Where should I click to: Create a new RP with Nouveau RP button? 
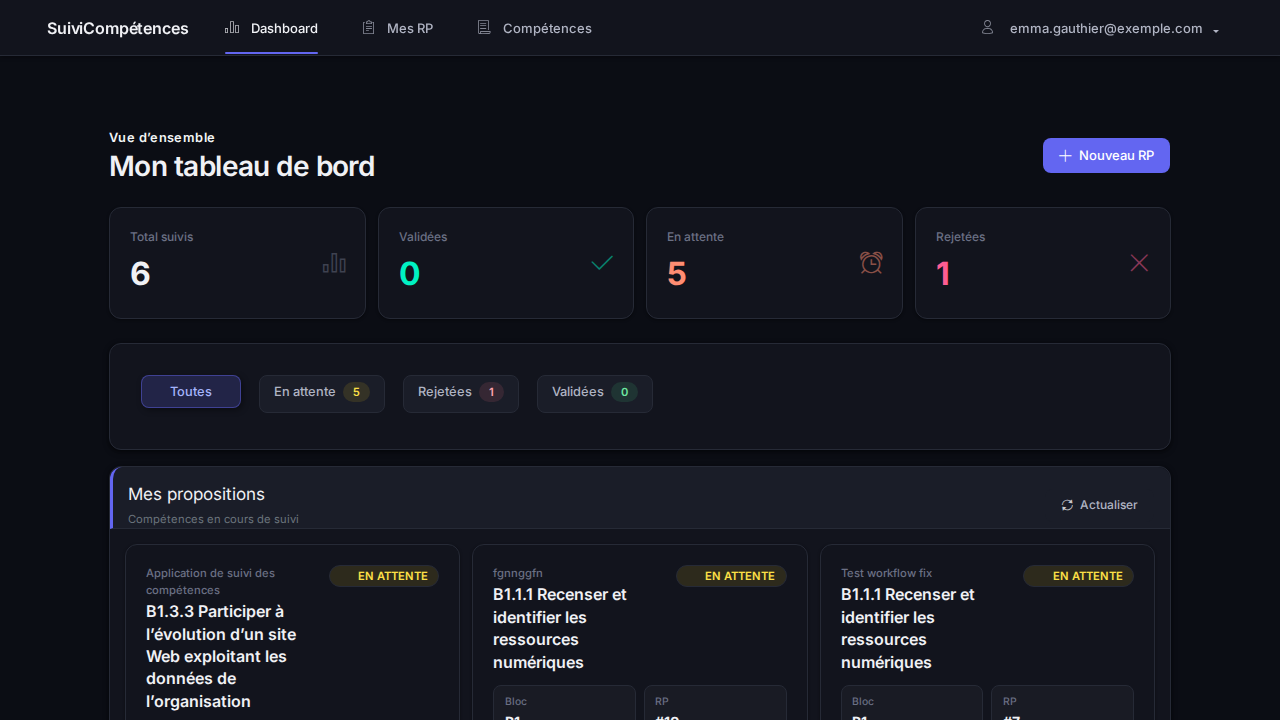pos(1106,156)
